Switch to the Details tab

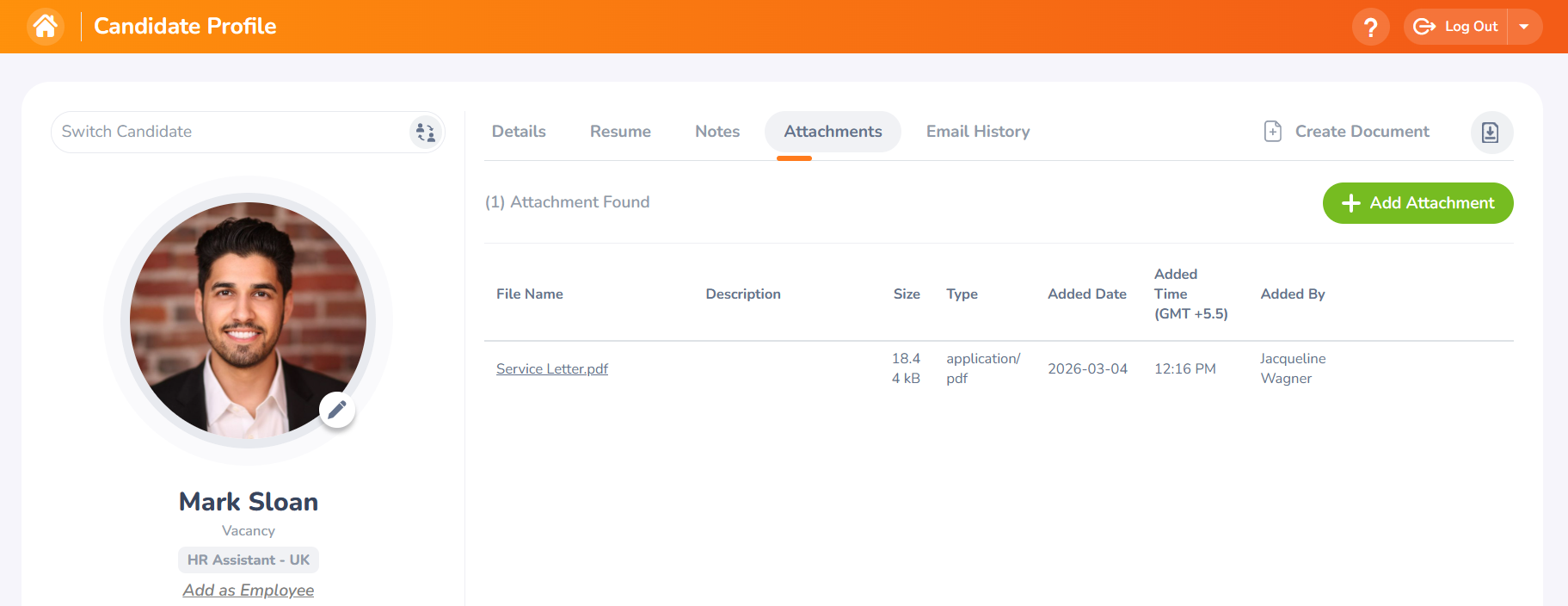(x=519, y=132)
